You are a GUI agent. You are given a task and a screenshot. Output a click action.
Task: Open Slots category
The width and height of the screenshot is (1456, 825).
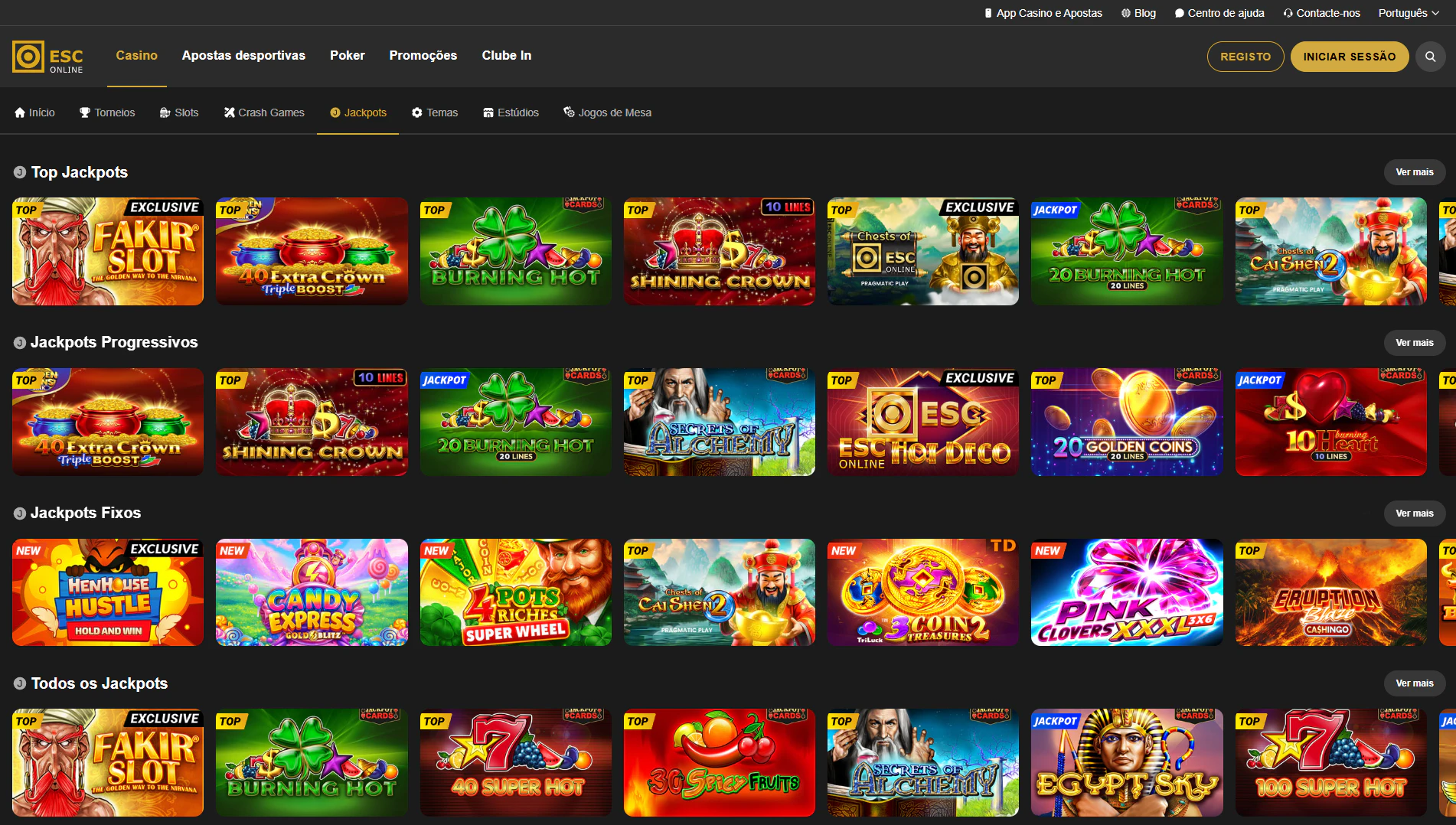[179, 112]
